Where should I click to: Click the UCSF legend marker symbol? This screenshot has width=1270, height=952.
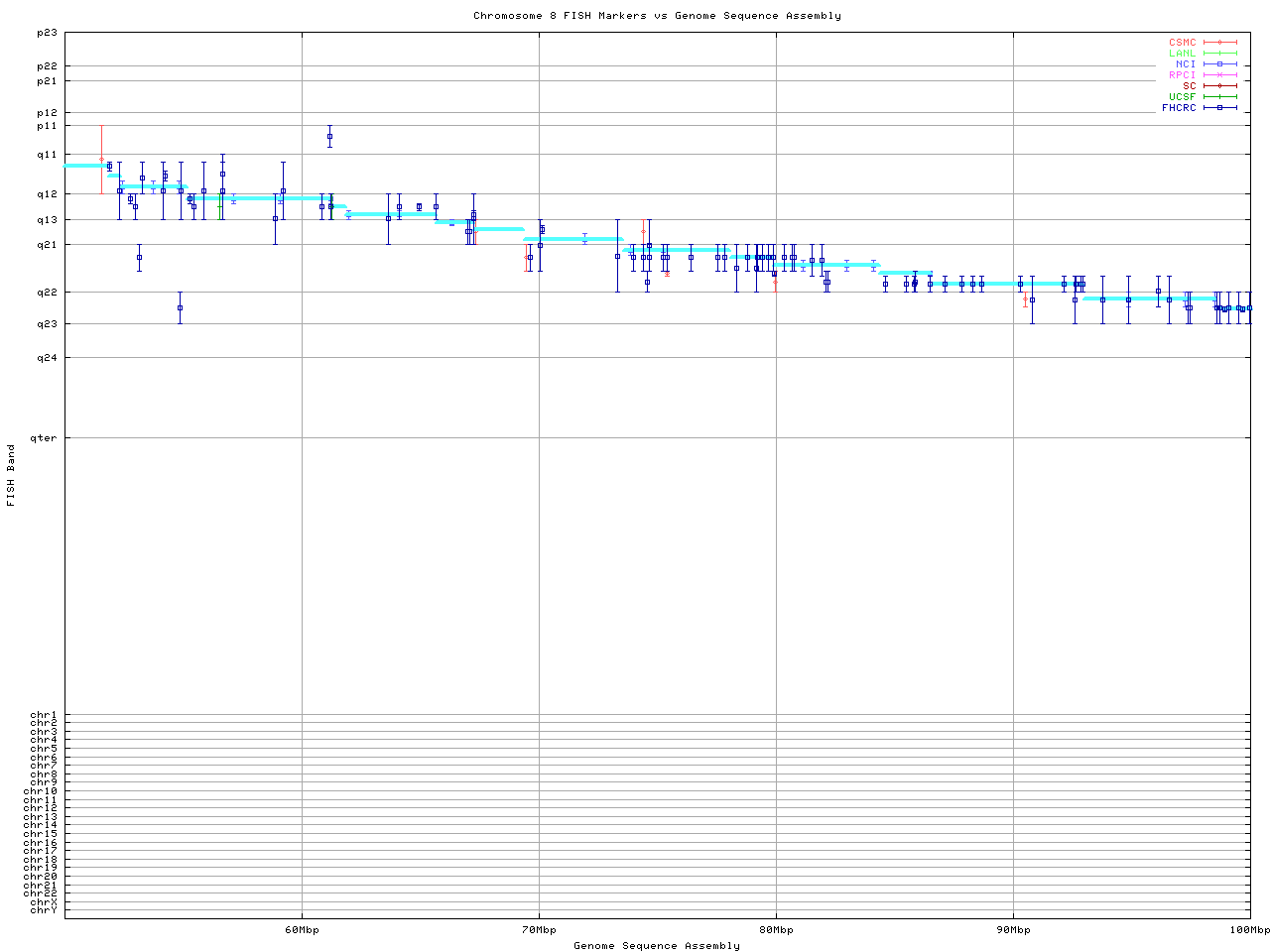(1219, 97)
